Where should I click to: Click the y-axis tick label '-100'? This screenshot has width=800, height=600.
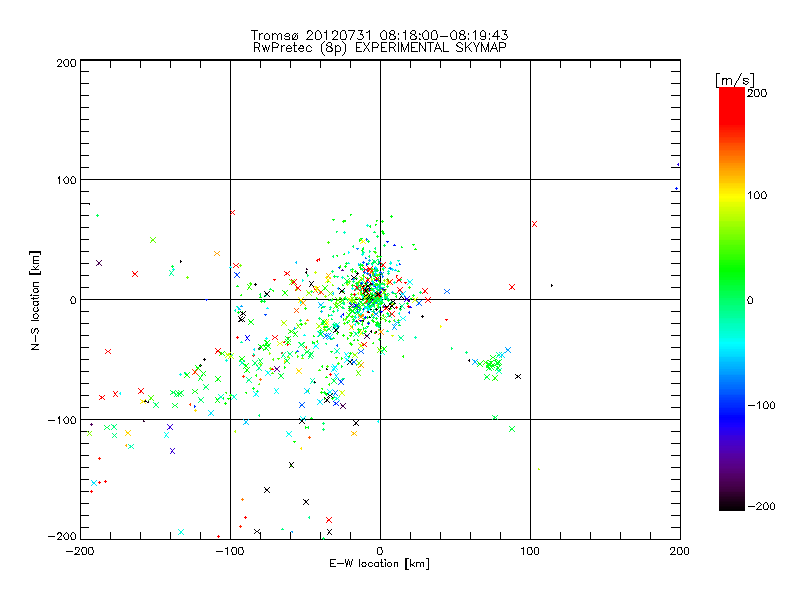(x=62, y=420)
